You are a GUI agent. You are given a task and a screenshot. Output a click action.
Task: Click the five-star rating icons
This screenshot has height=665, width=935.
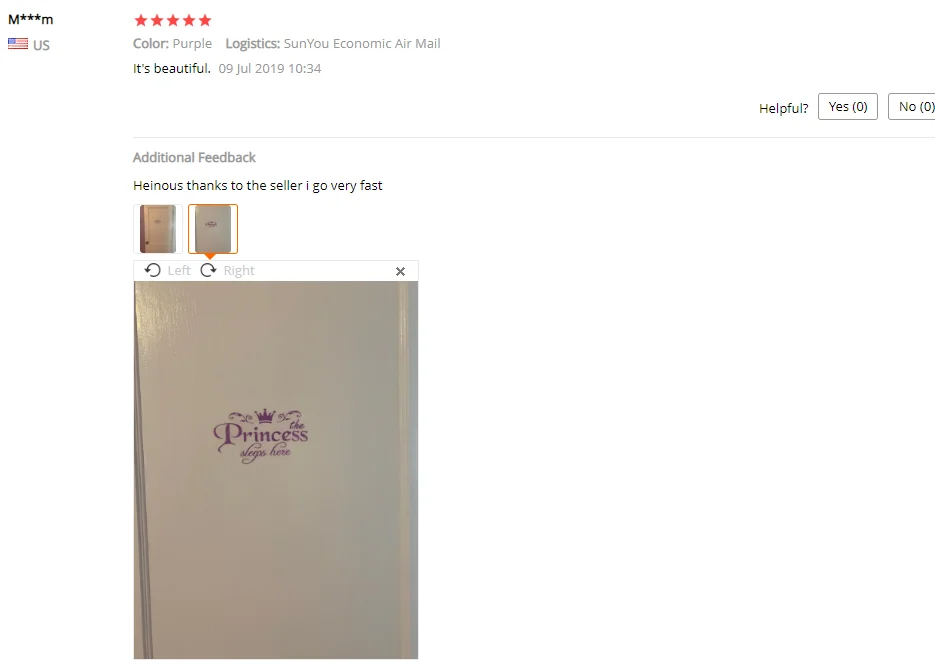click(173, 21)
